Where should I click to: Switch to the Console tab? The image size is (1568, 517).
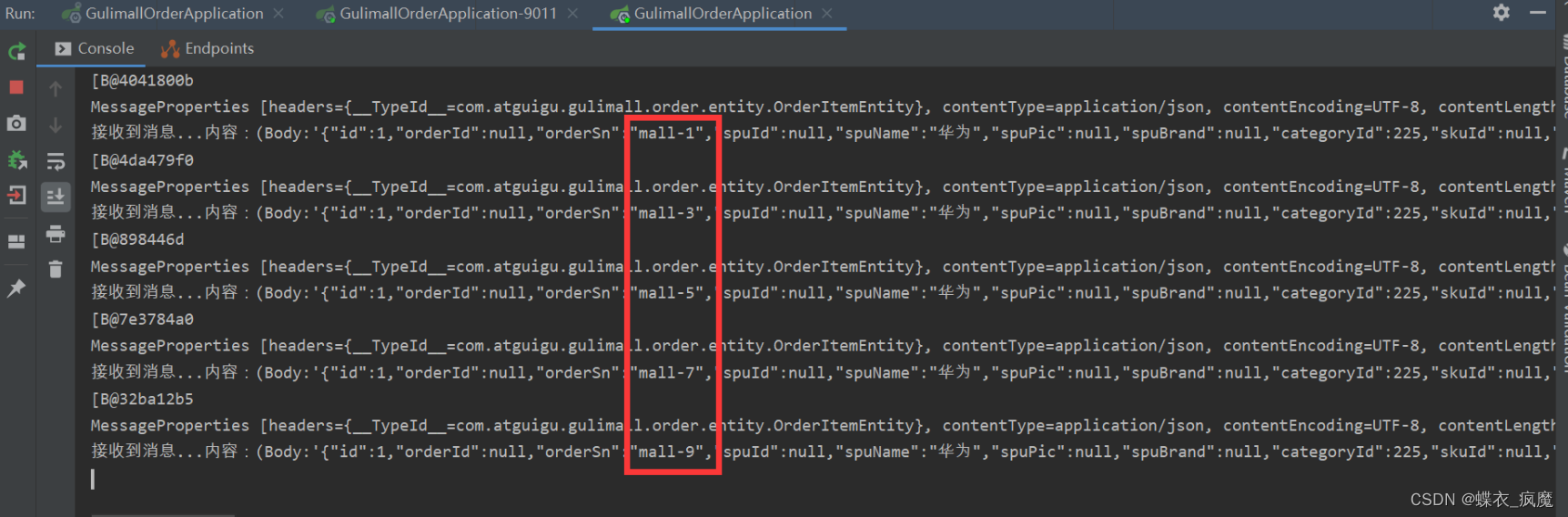click(x=95, y=48)
